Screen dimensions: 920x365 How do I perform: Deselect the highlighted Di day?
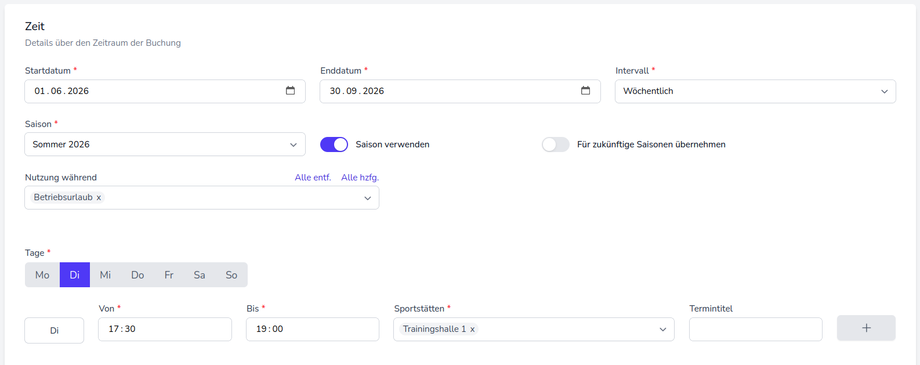75,275
